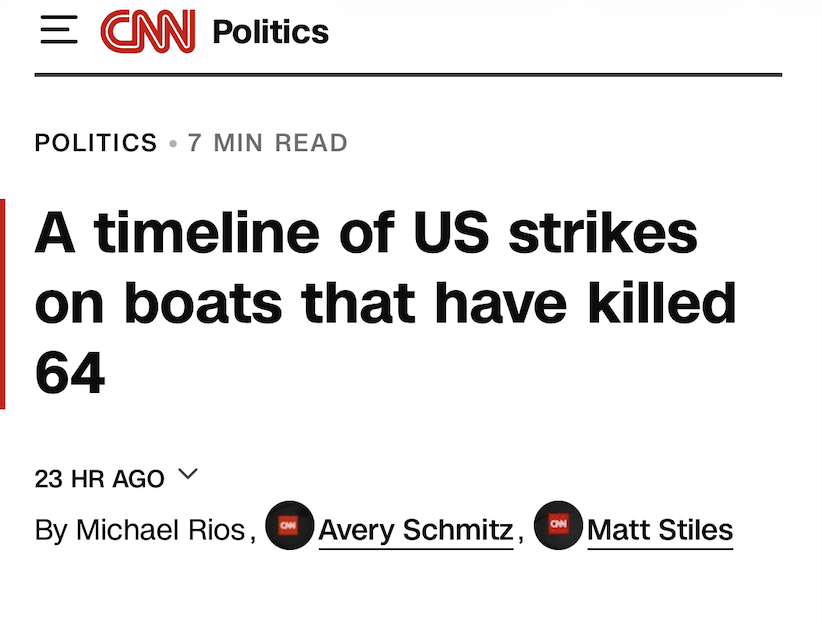The image size is (822, 626).
Task: Click the 23 HR AGO timestamp text
Action: point(99,479)
